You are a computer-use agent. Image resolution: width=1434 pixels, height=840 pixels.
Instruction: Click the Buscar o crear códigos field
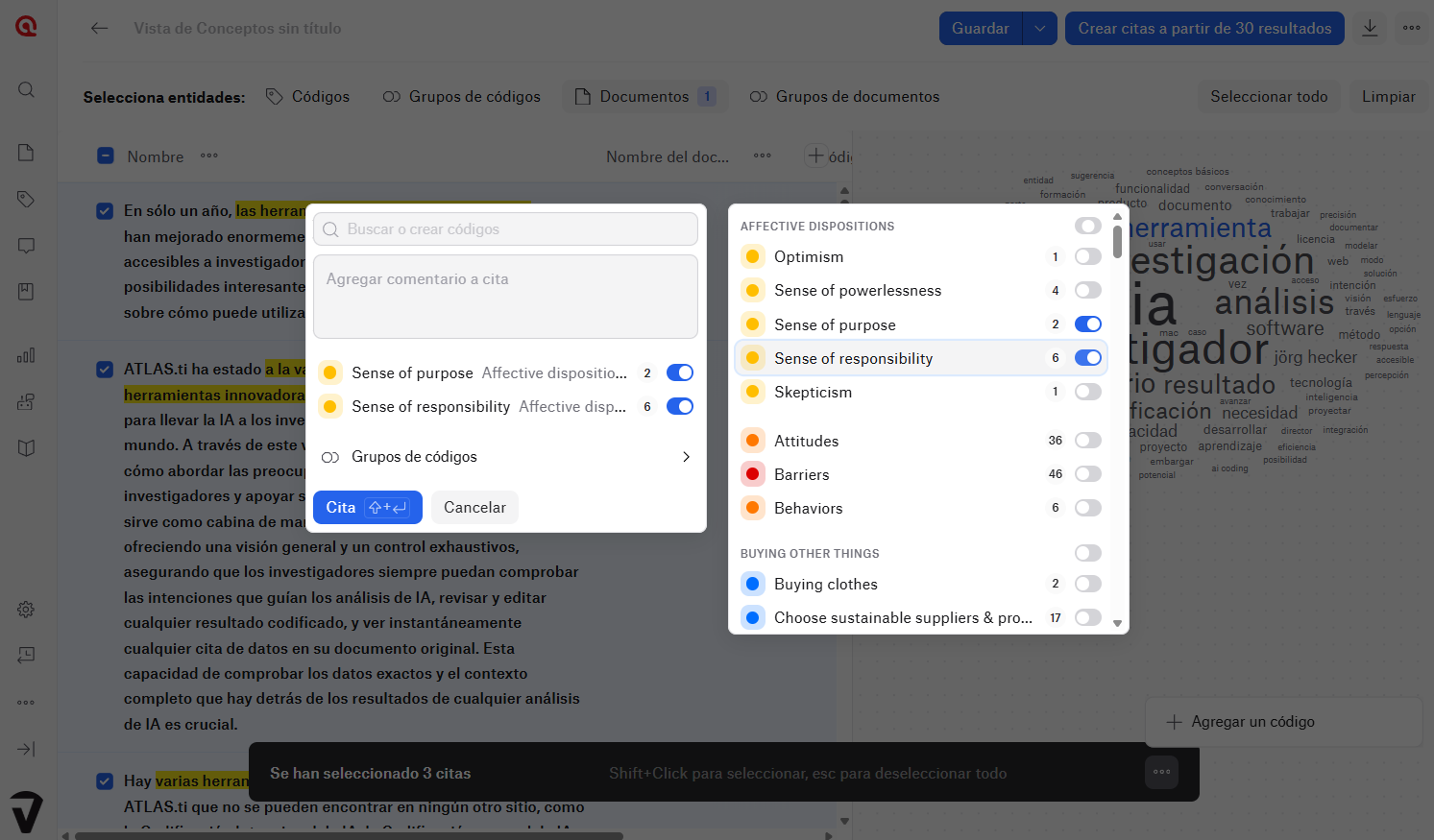click(x=505, y=229)
